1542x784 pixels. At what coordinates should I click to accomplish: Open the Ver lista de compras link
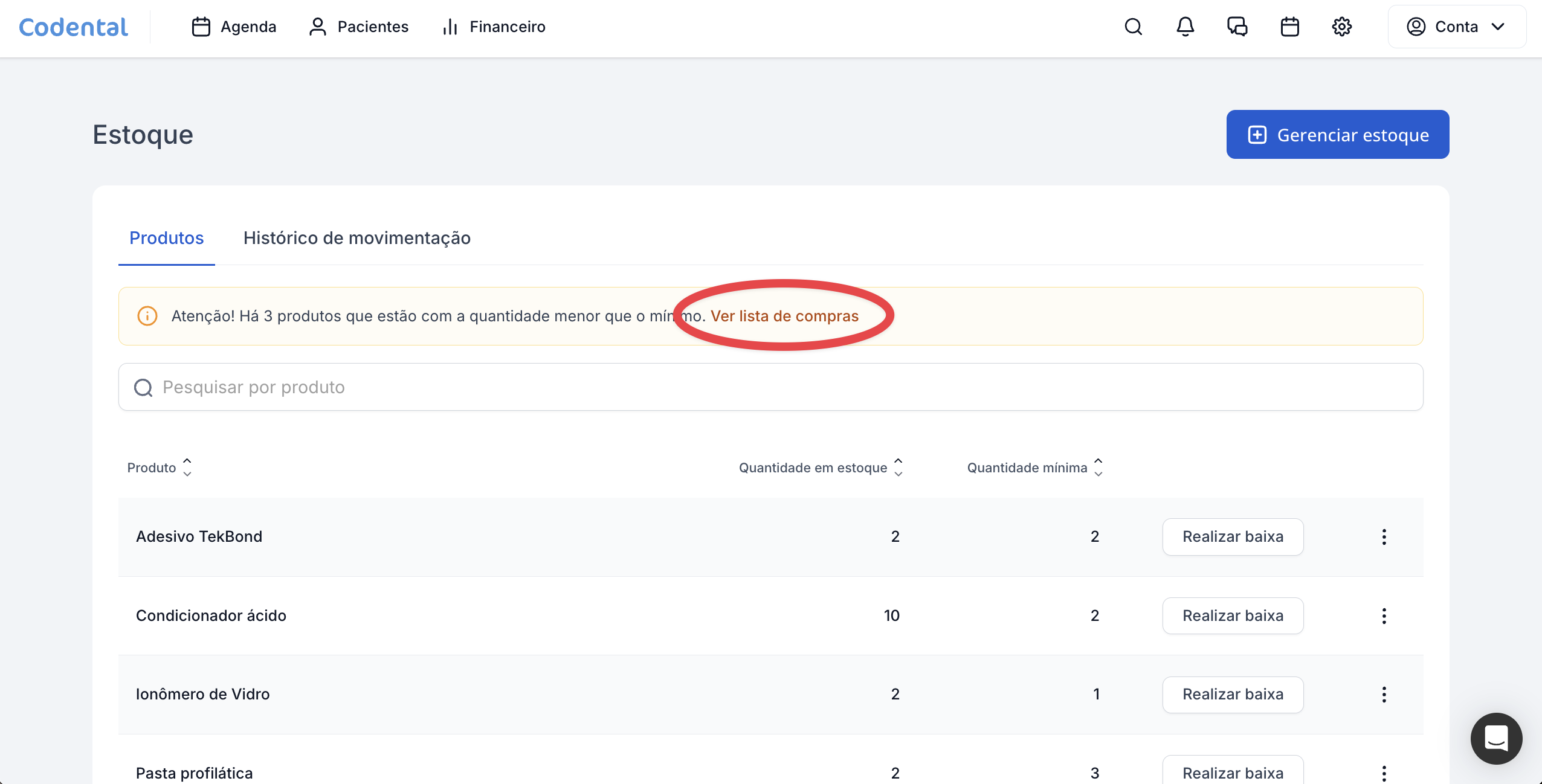(784, 316)
